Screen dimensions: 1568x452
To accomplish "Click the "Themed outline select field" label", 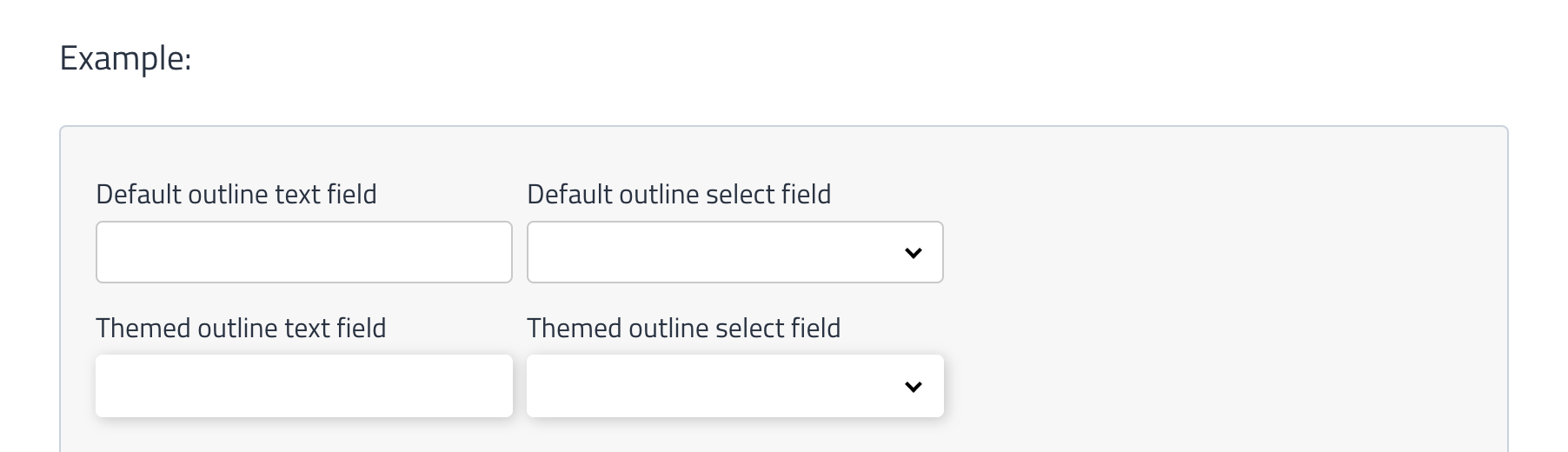I will (x=683, y=328).
